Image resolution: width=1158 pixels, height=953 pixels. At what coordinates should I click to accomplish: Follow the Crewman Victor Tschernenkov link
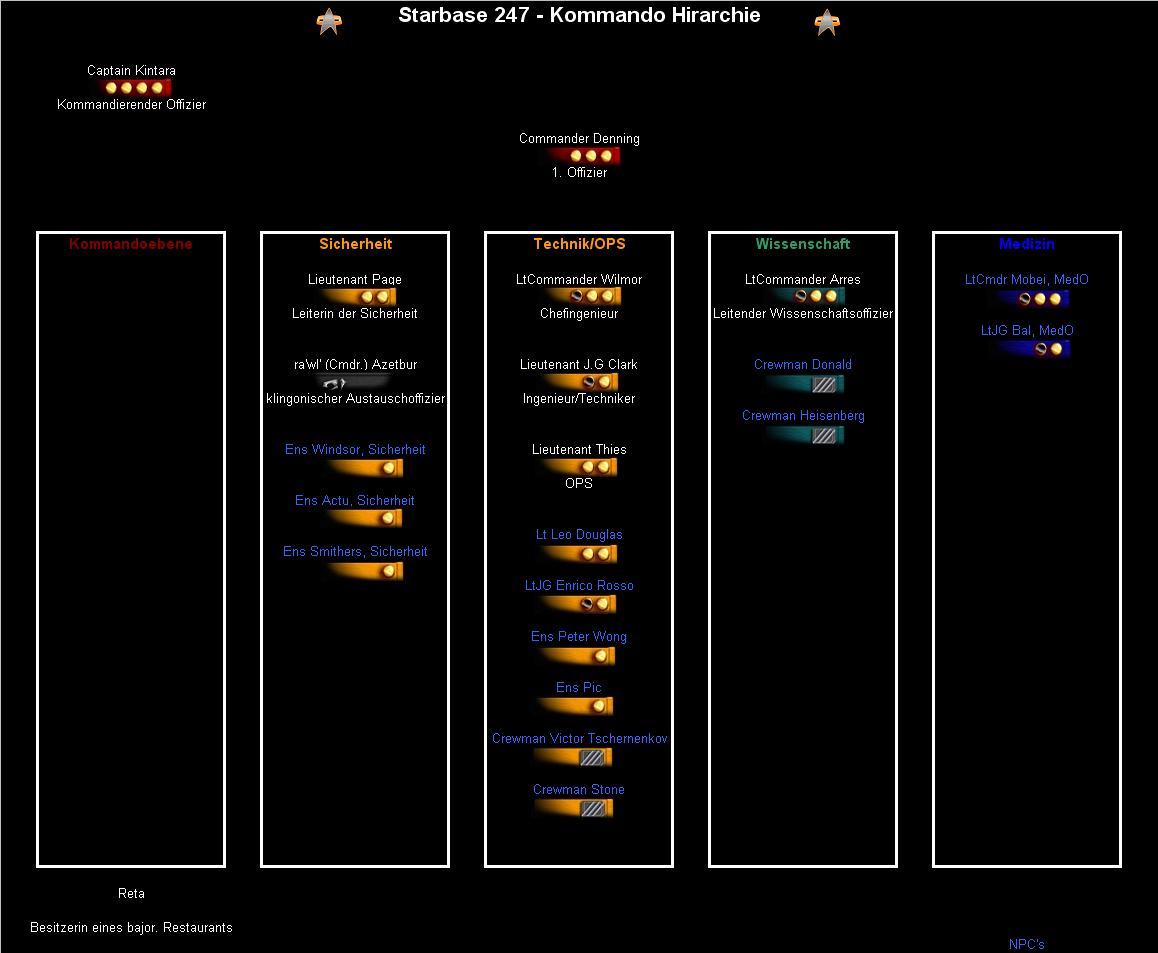coord(579,739)
